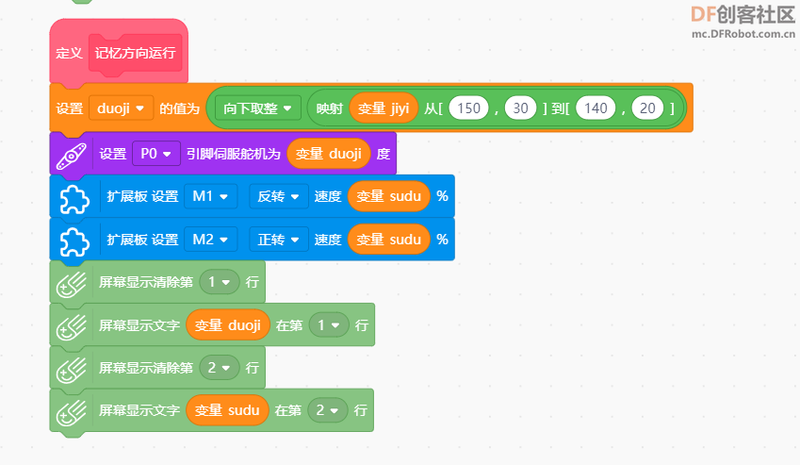Change the 正转 direction dropdown

(x=278, y=240)
